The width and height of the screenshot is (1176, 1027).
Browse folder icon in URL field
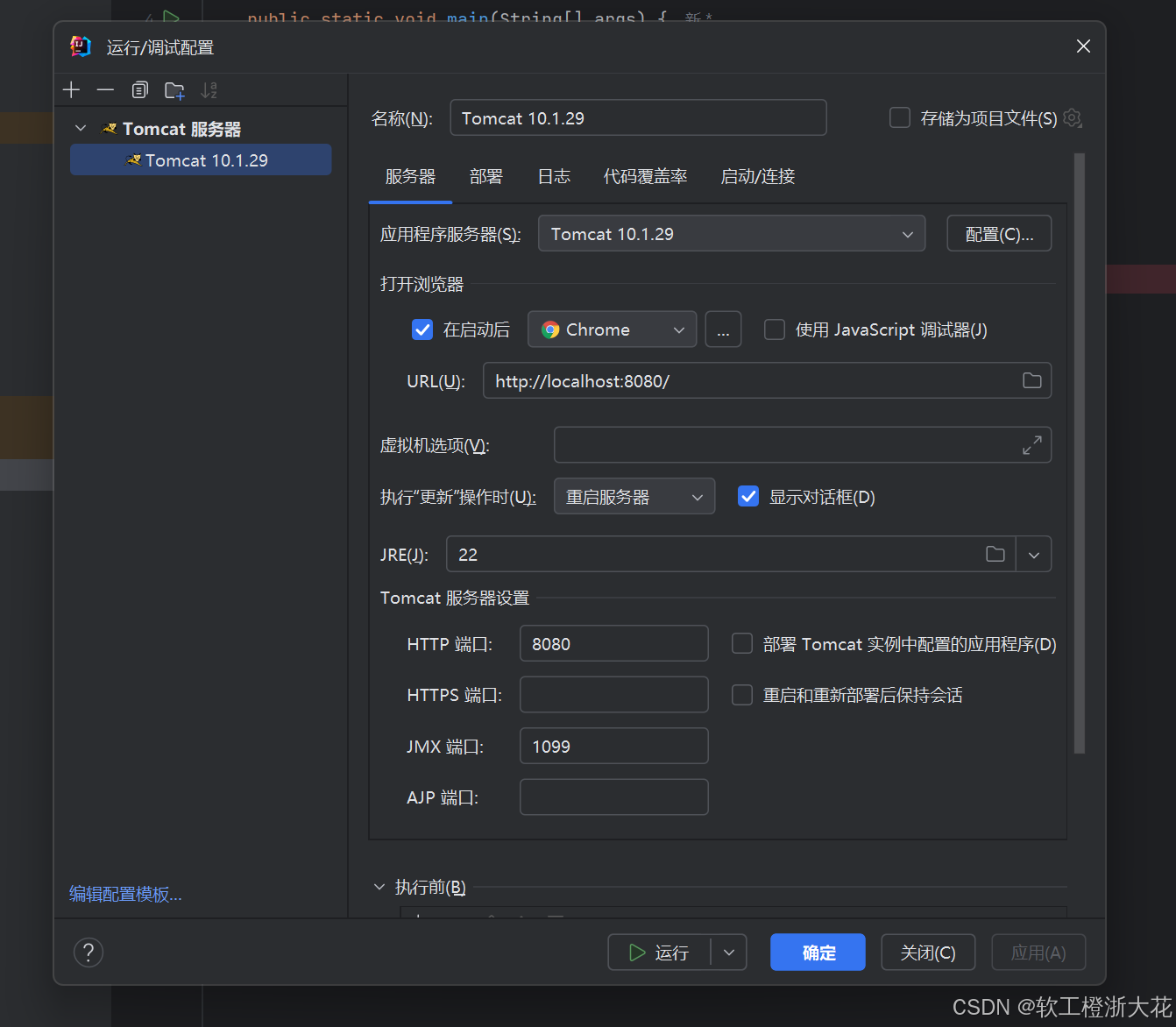pos(1032,380)
